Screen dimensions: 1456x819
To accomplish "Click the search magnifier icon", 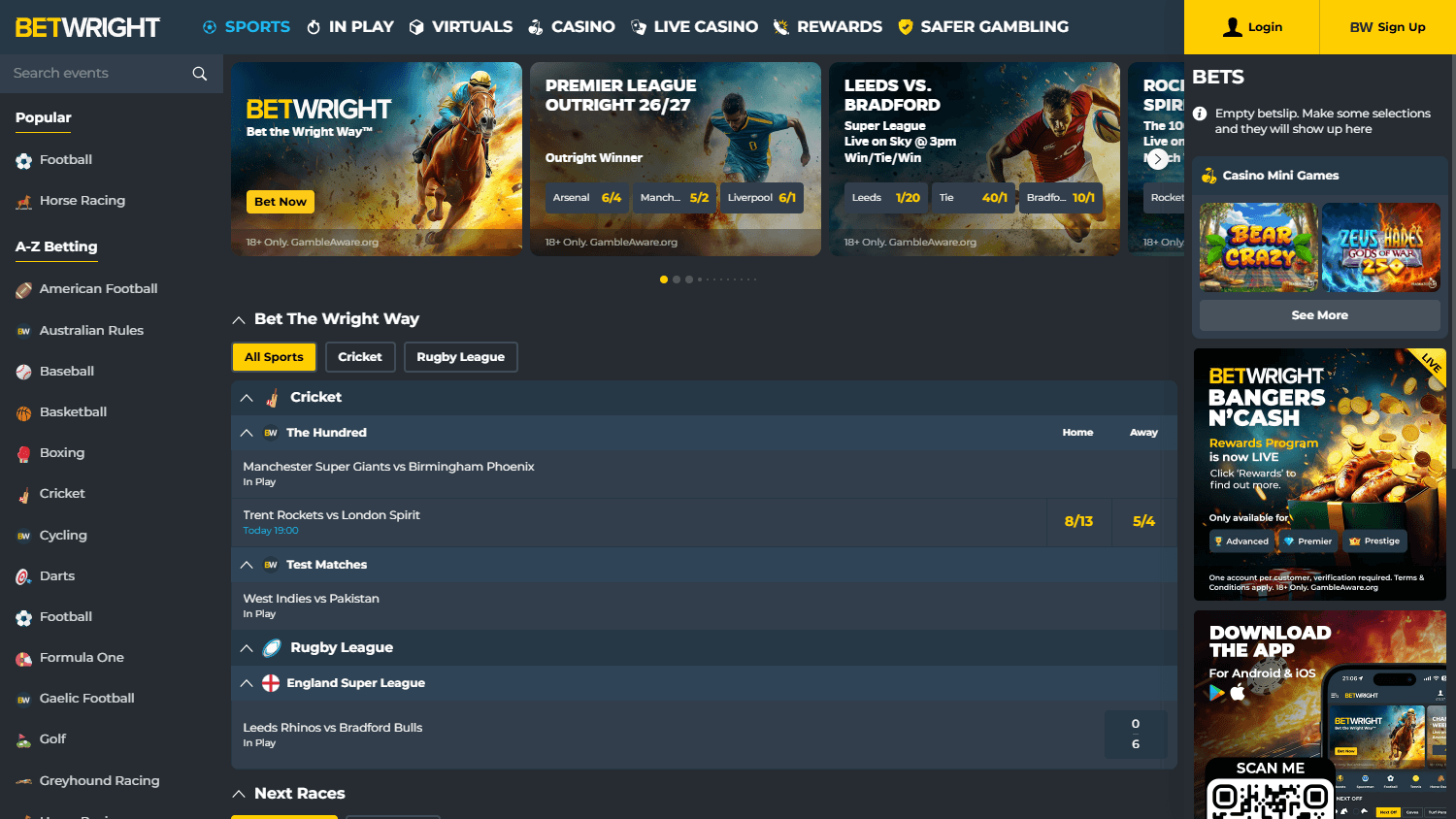I will point(200,74).
